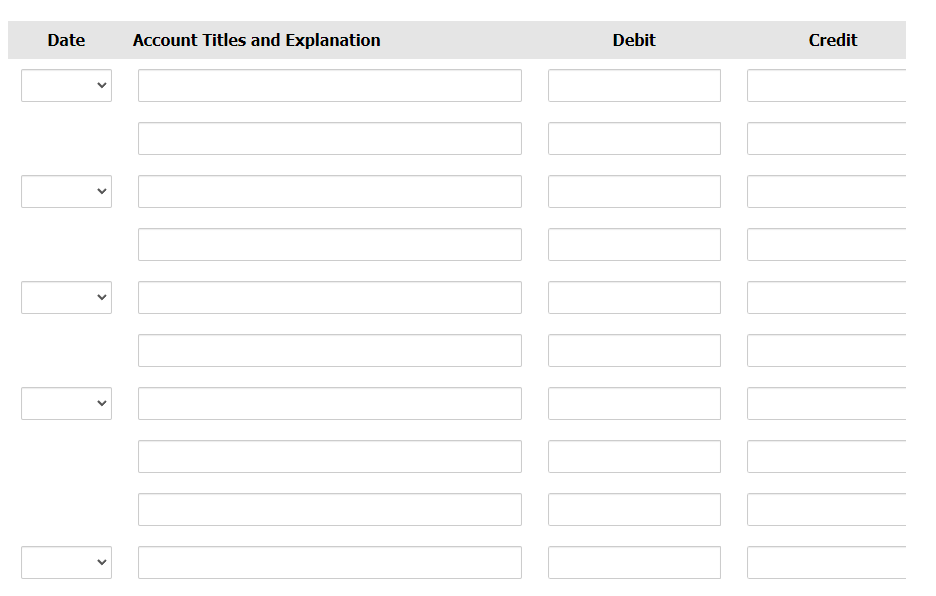
Task: Focus first row Credit input field
Action: click(x=826, y=85)
